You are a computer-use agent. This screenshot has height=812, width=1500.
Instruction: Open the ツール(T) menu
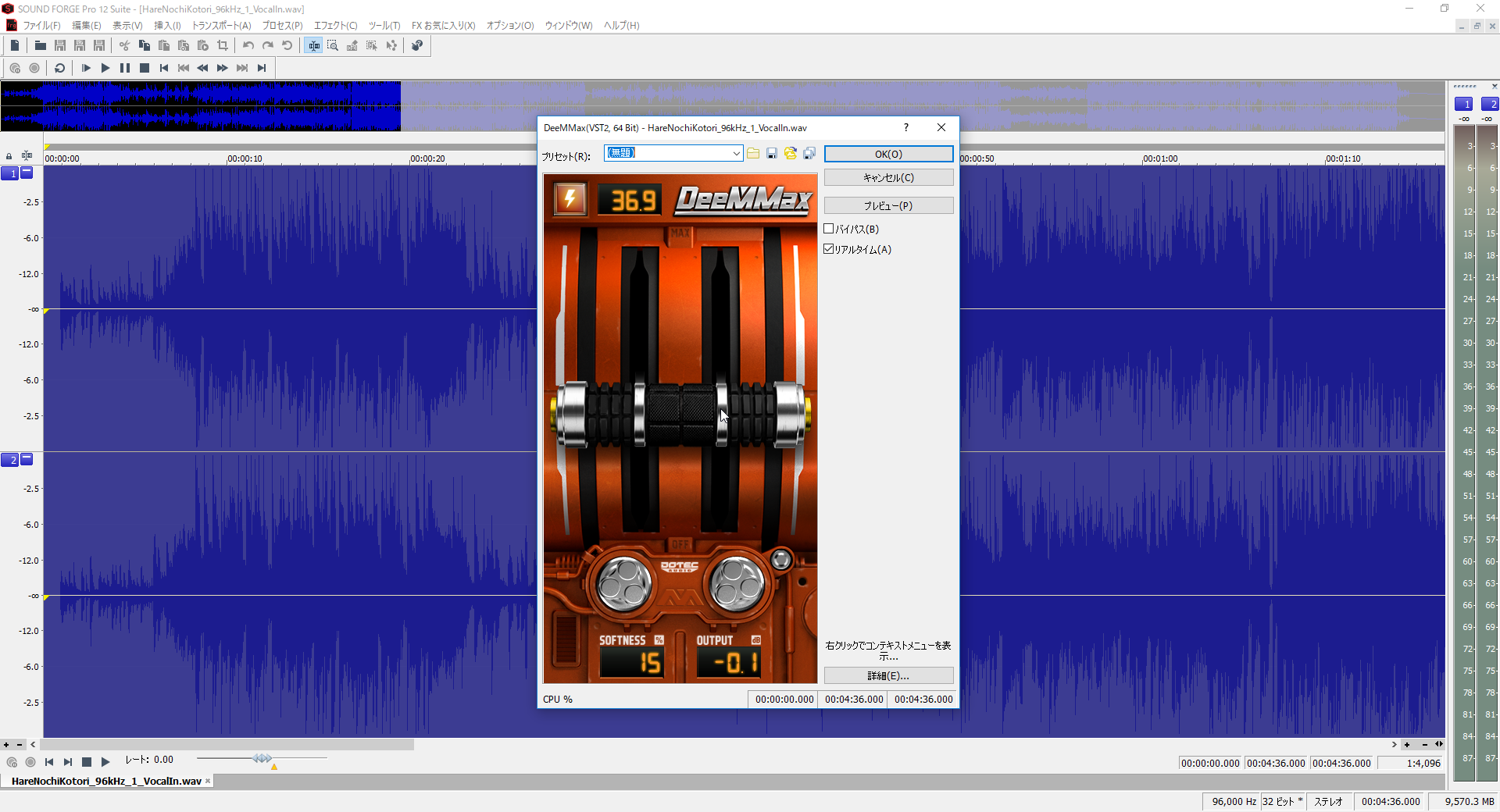click(384, 26)
